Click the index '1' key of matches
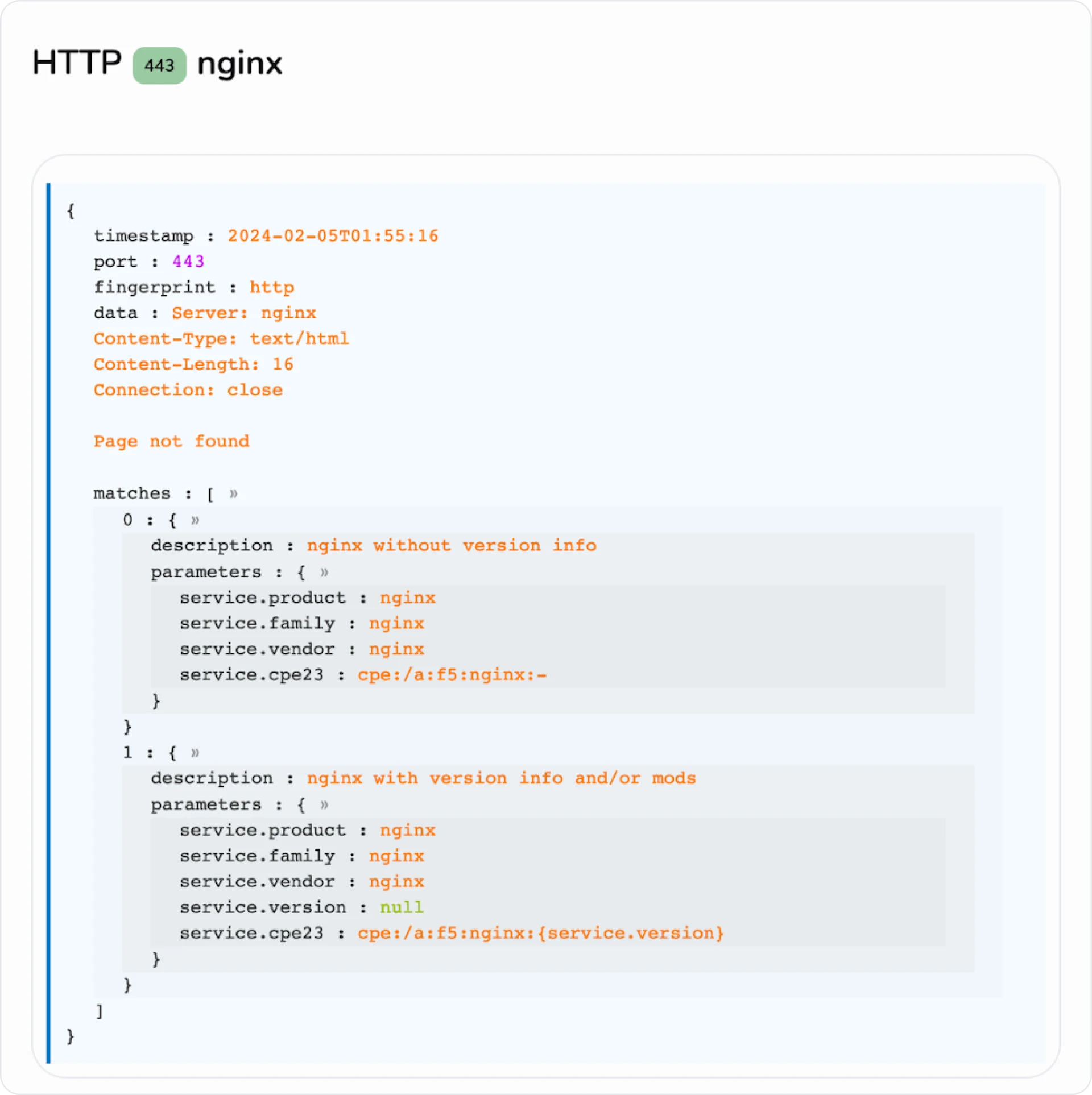The width and height of the screenshot is (1092, 1095). pyautogui.click(x=128, y=753)
